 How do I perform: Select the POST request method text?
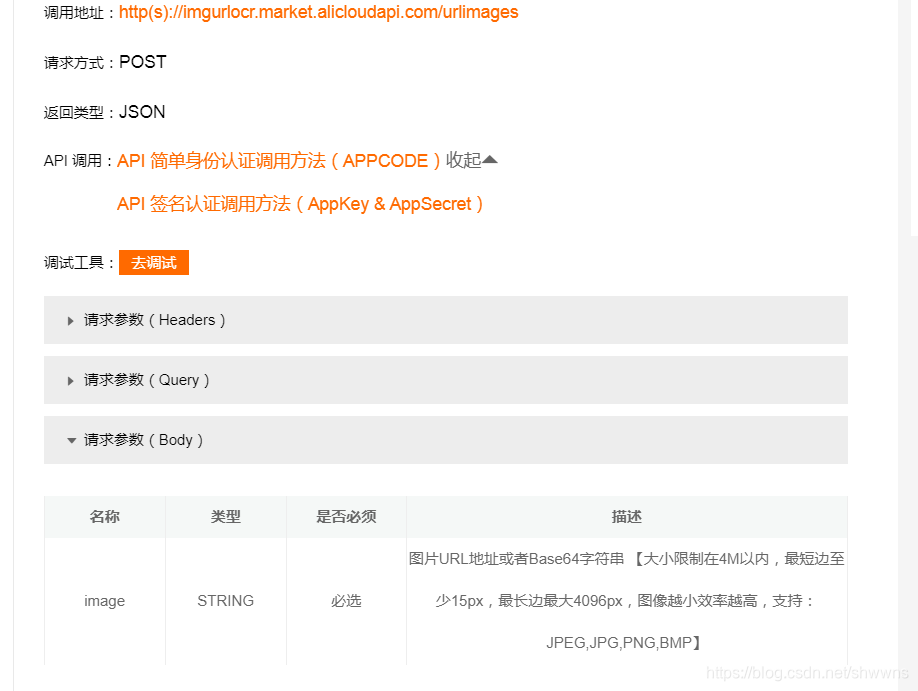click(x=143, y=62)
